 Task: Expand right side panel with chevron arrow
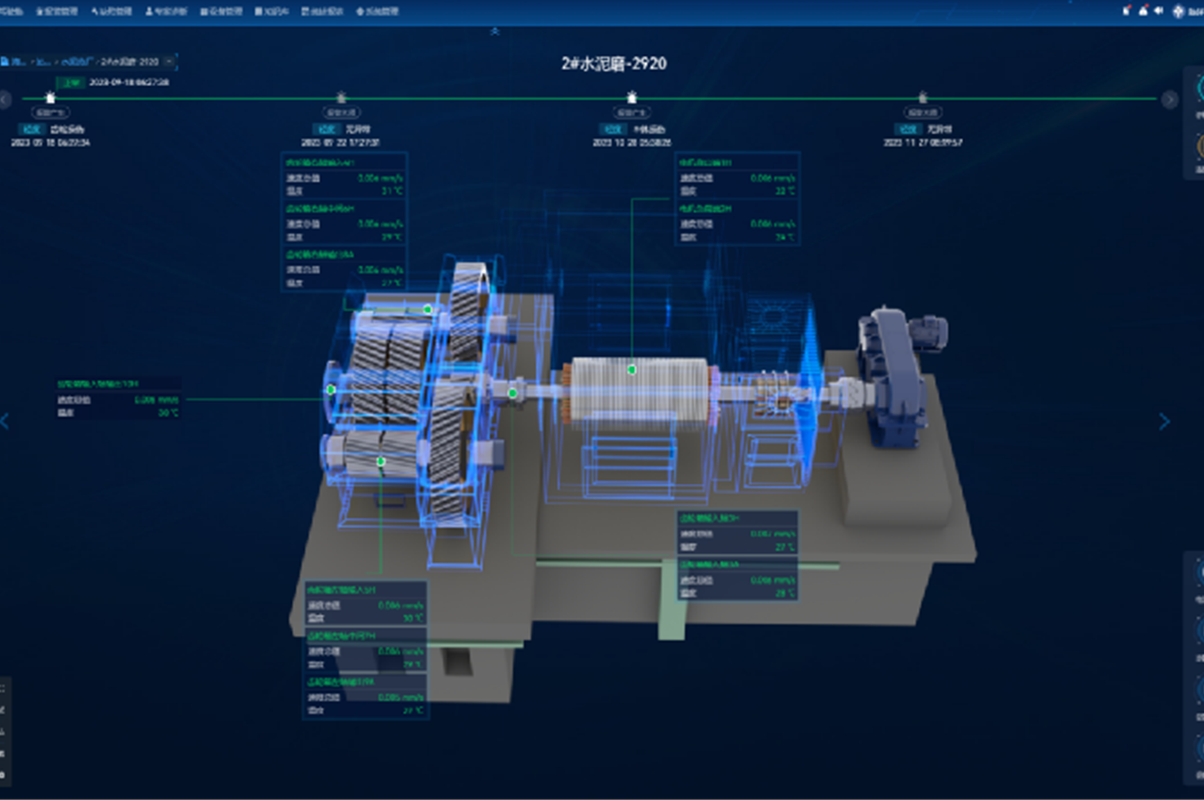[1164, 422]
